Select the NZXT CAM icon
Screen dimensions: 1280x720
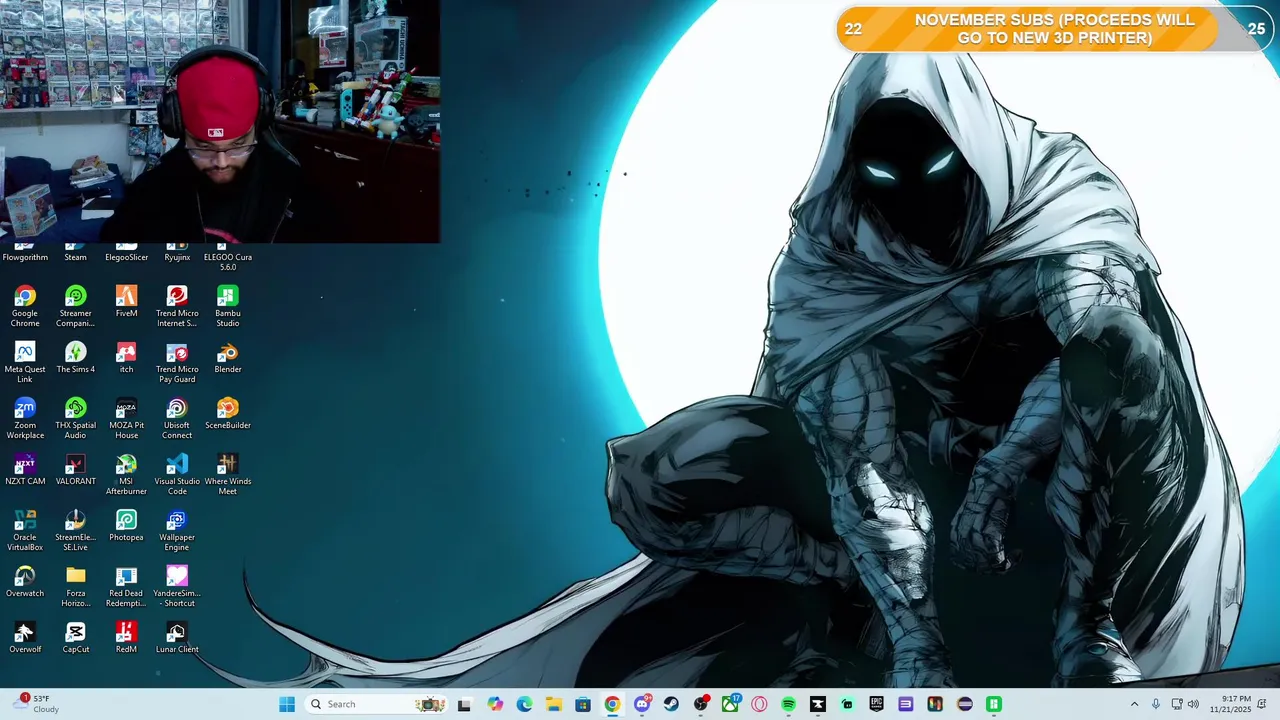(25, 469)
